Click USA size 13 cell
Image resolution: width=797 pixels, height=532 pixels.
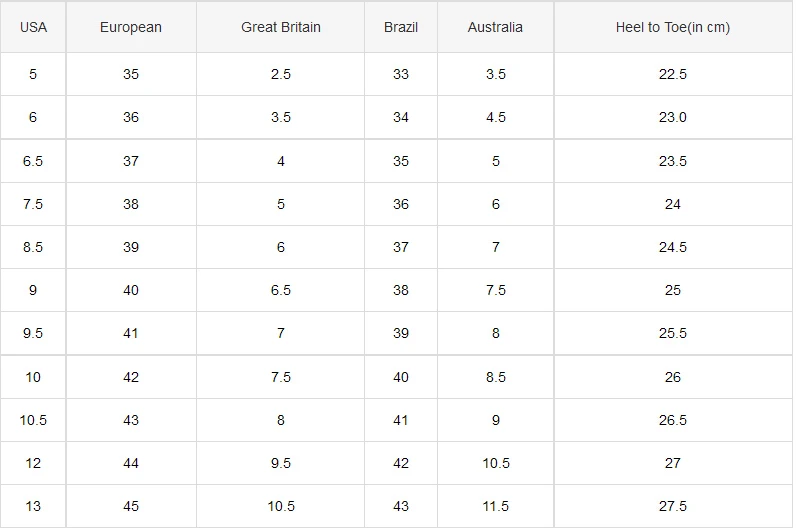[x=33, y=506]
